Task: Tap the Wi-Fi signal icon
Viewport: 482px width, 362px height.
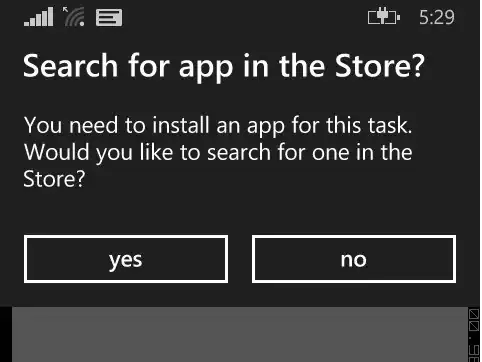Action: [x=75, y=18]
